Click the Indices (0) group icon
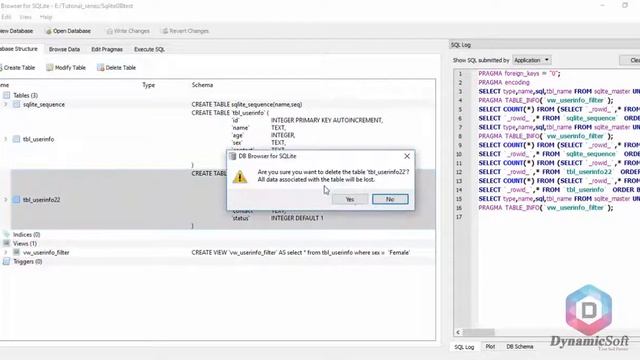Screen dimensions: 640x360 tap(7, 235)
